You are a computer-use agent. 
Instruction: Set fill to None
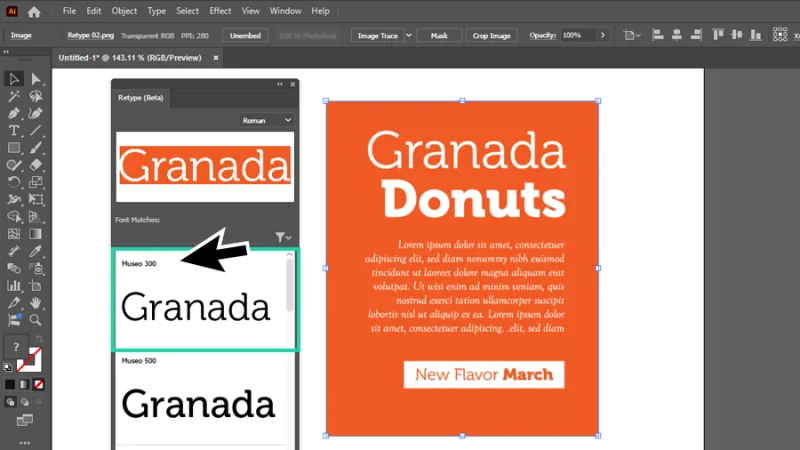tap(39, 384)
